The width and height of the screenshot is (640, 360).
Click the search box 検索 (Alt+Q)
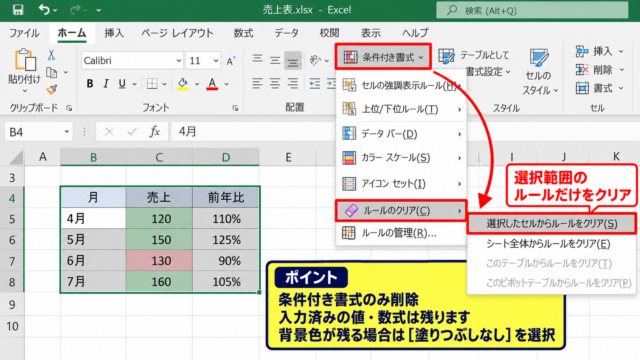pos(532,10)
